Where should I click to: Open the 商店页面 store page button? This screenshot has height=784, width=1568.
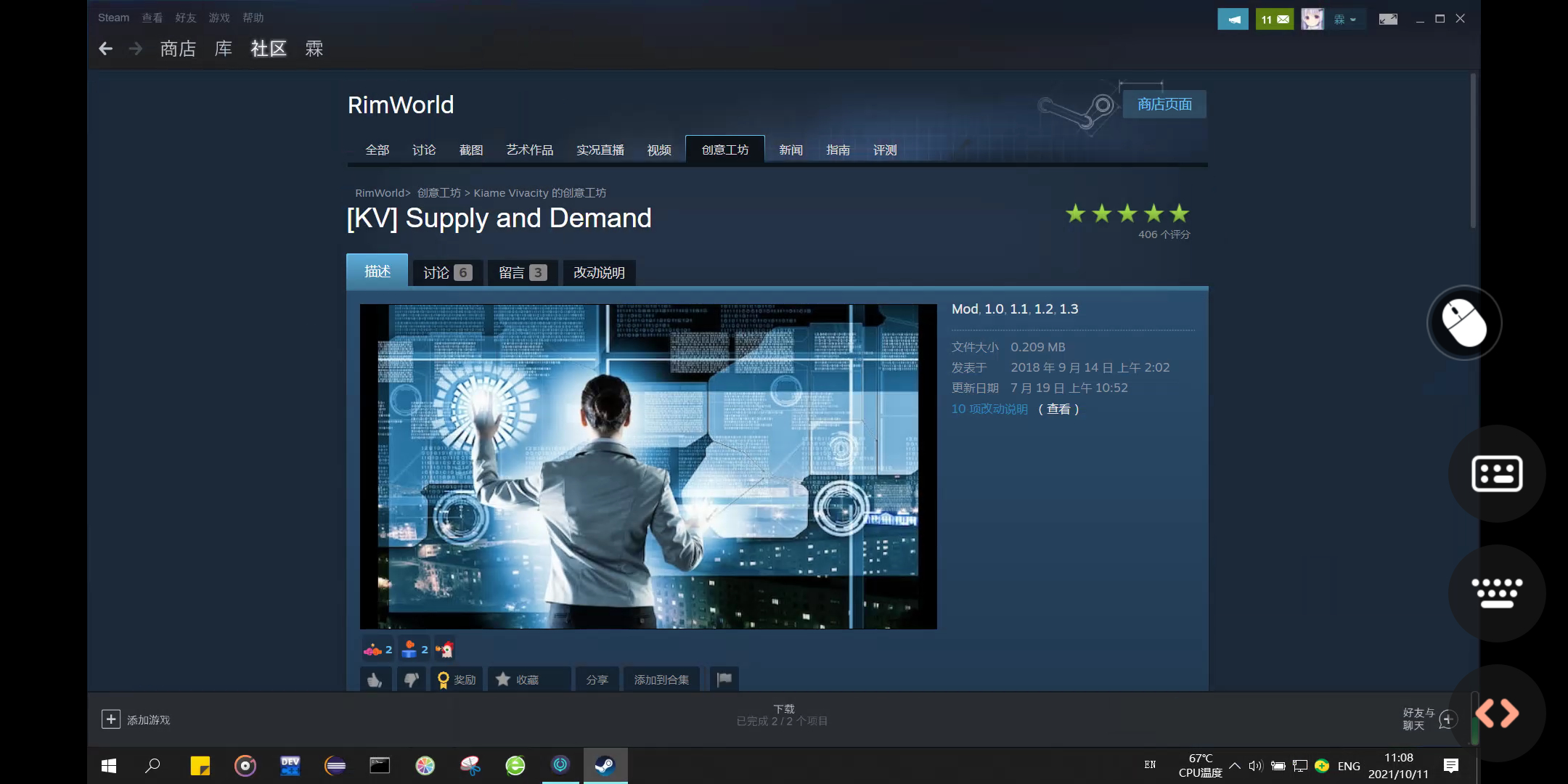1164,105
